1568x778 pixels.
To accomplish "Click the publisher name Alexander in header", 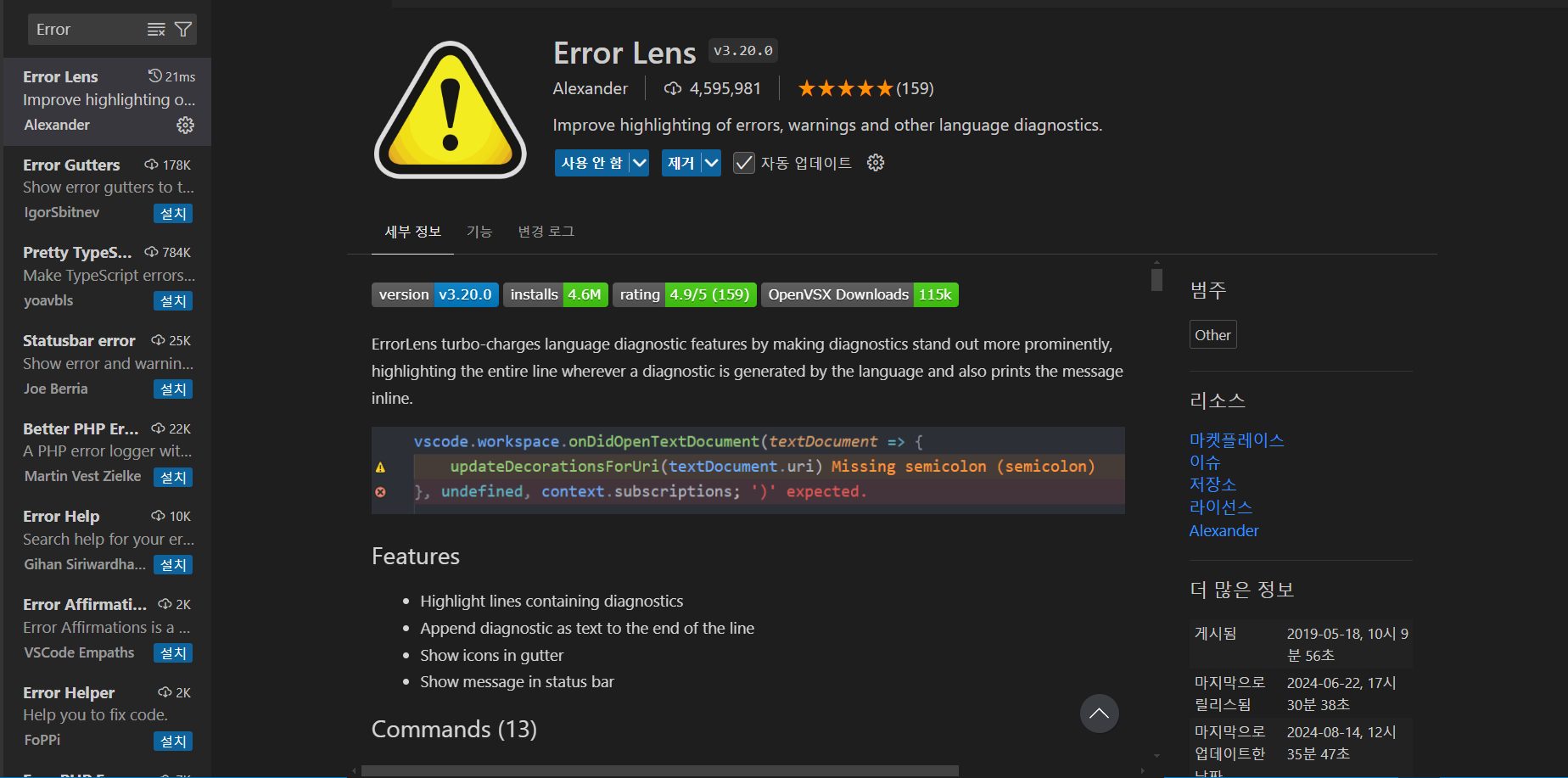I will (x=591, y=88).
